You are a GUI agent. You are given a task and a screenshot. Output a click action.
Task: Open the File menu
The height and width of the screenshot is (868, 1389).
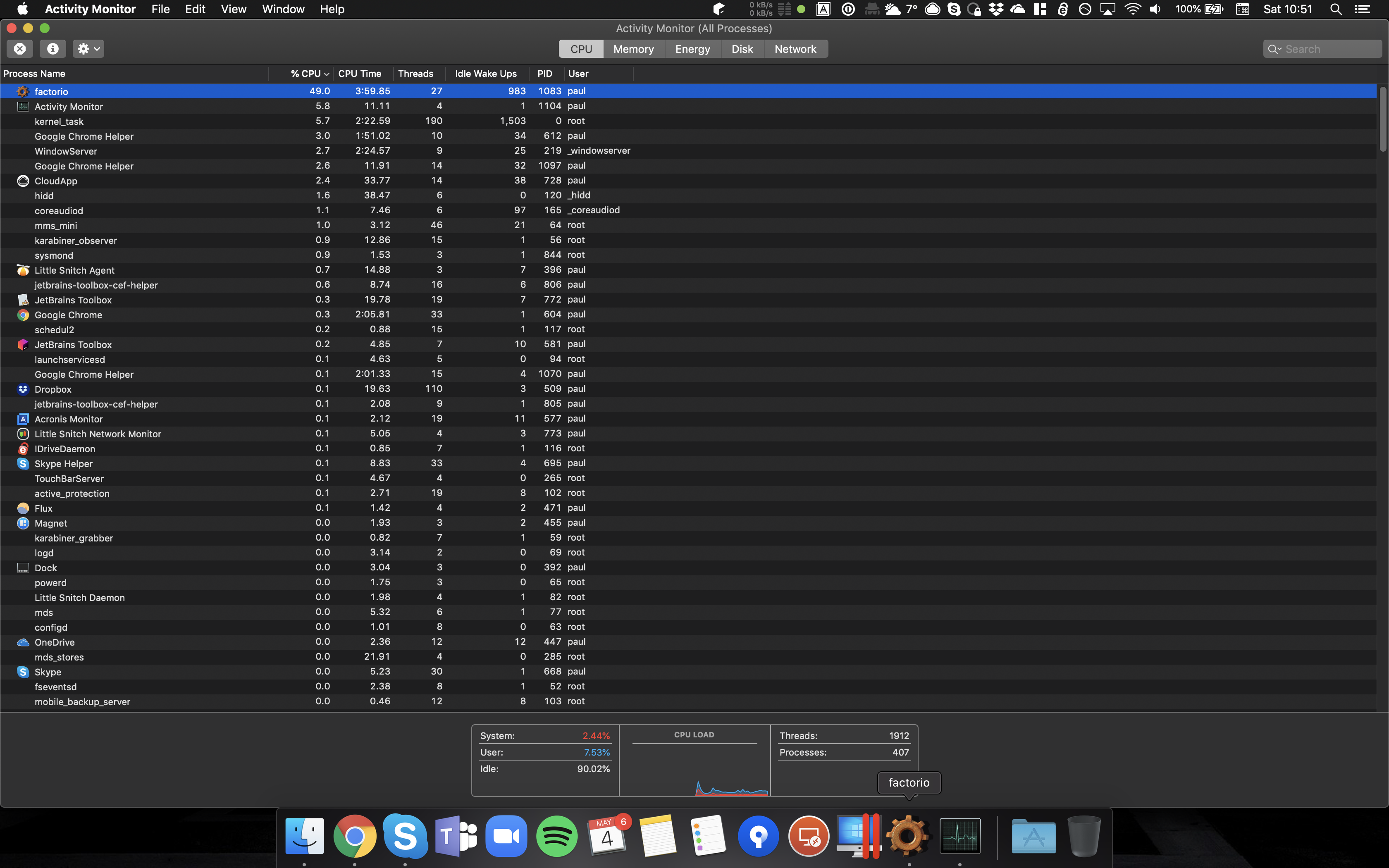tap(161, 9)
